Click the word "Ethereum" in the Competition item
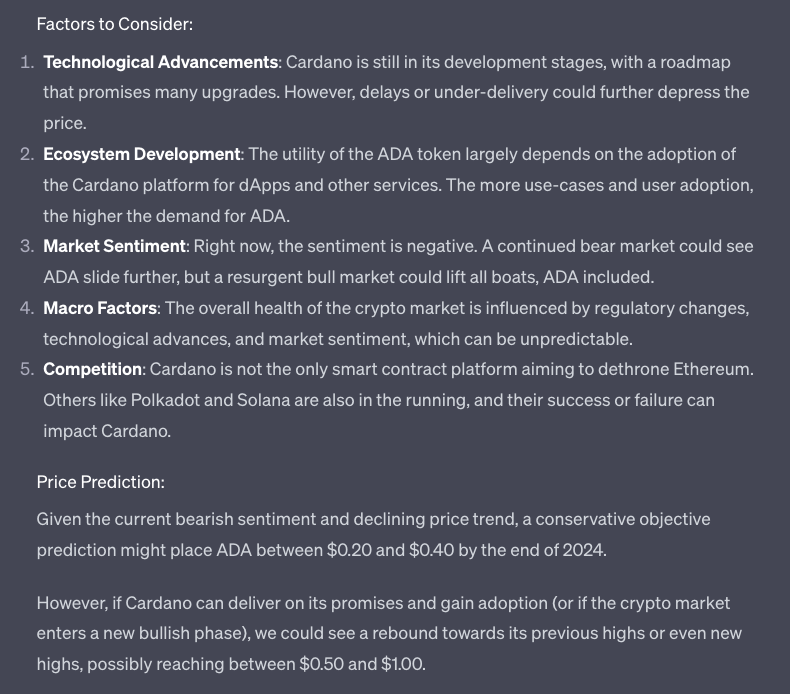The height and width of the screenshot is (694, 790). click(x=710, y=370)
